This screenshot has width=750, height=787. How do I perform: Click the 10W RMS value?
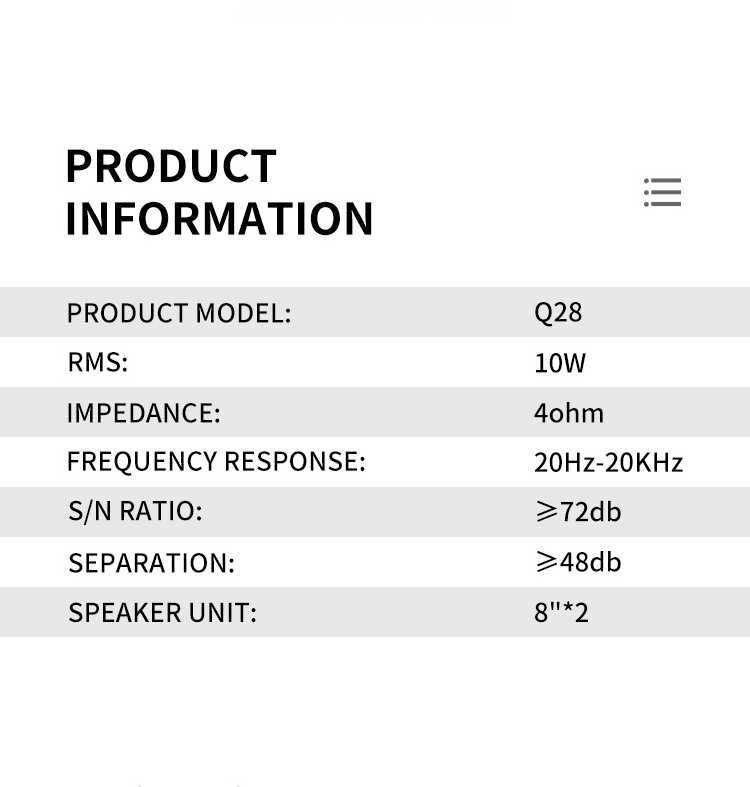coord(560,363)
